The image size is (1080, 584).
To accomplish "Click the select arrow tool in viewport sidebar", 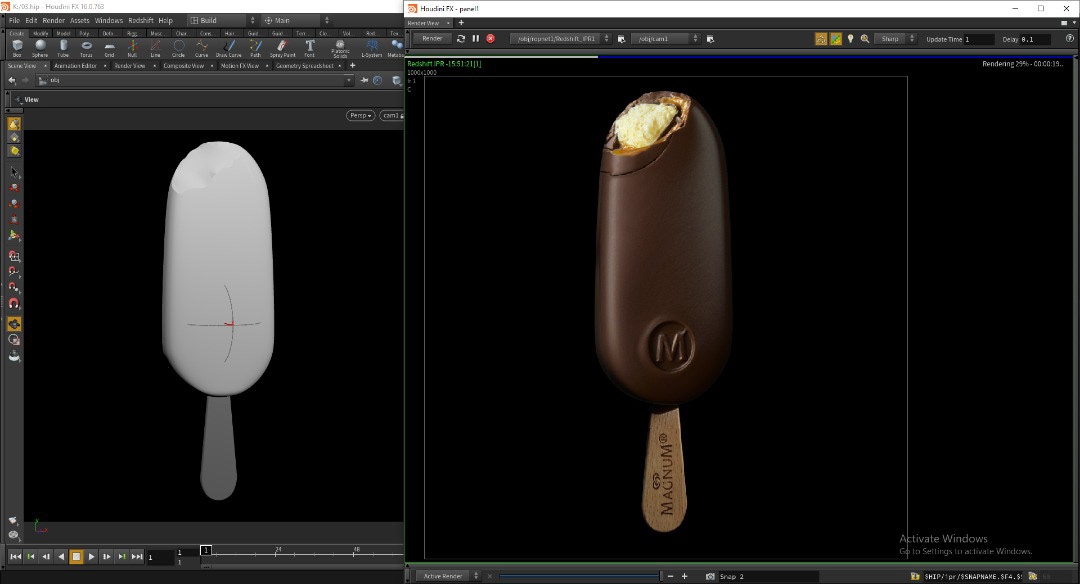I will click(14, 172).
